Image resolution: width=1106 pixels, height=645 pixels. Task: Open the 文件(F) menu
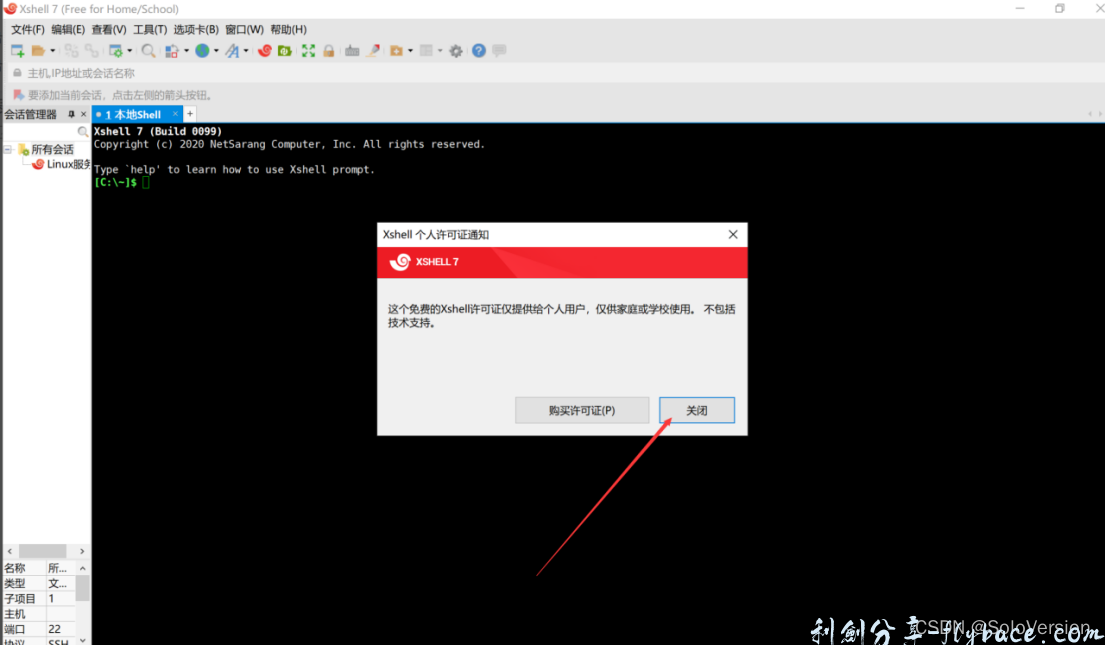pyautogui.click(x=26, y=29)
